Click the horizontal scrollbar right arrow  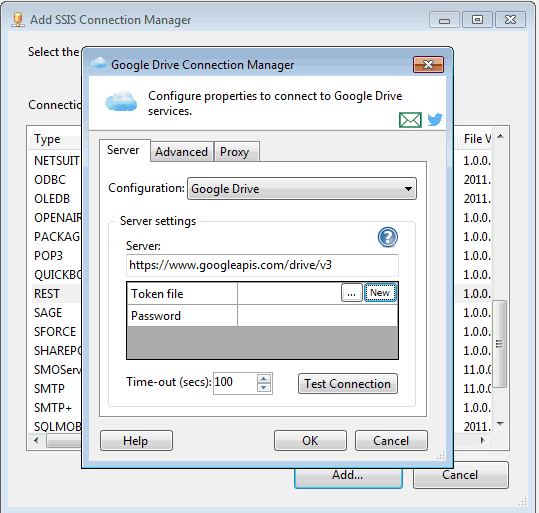(x=483, y=440)
